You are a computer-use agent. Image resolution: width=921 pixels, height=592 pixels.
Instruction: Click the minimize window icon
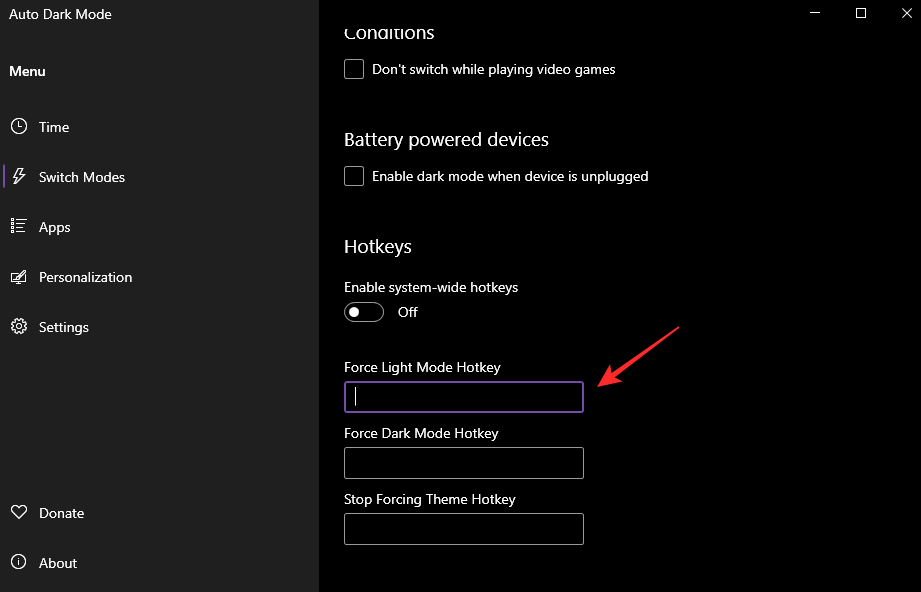click(814, 13)
